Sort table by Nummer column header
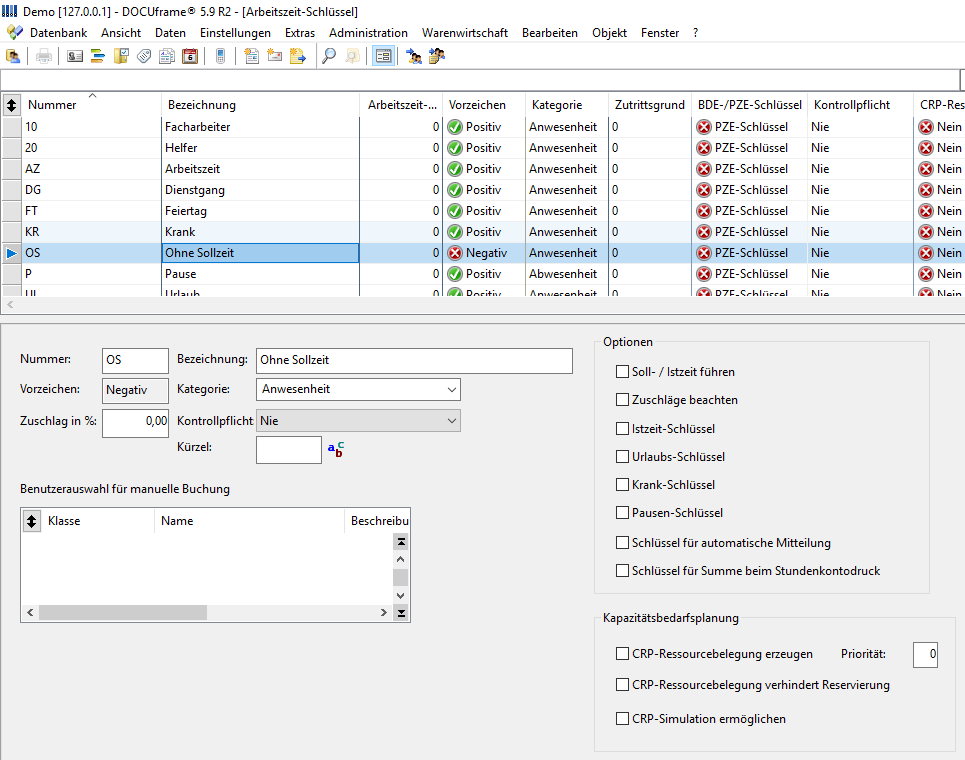Image resolution: width=965 pixels, height=760 pixels. (92, 105)
